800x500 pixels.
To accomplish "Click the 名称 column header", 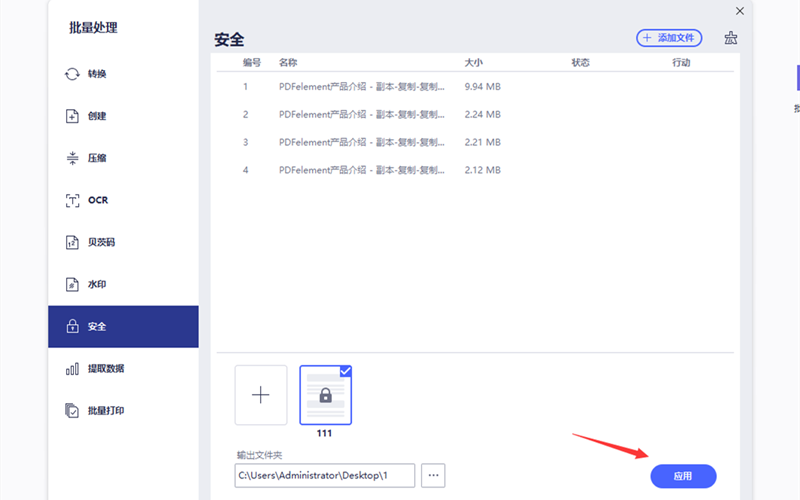I will click(x=288, y=62).
